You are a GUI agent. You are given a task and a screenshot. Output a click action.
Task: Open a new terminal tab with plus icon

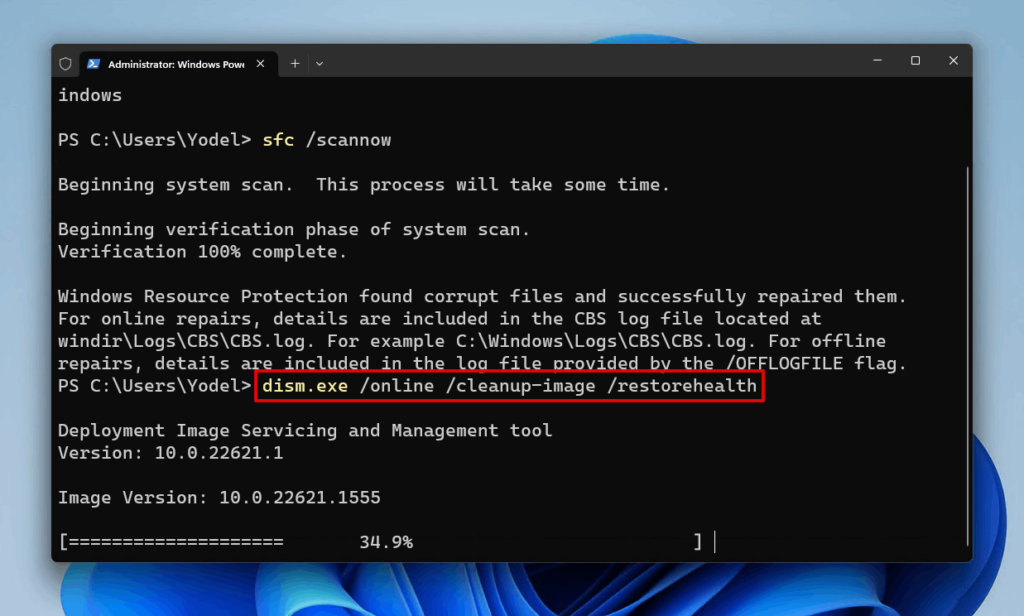[295, 63]
